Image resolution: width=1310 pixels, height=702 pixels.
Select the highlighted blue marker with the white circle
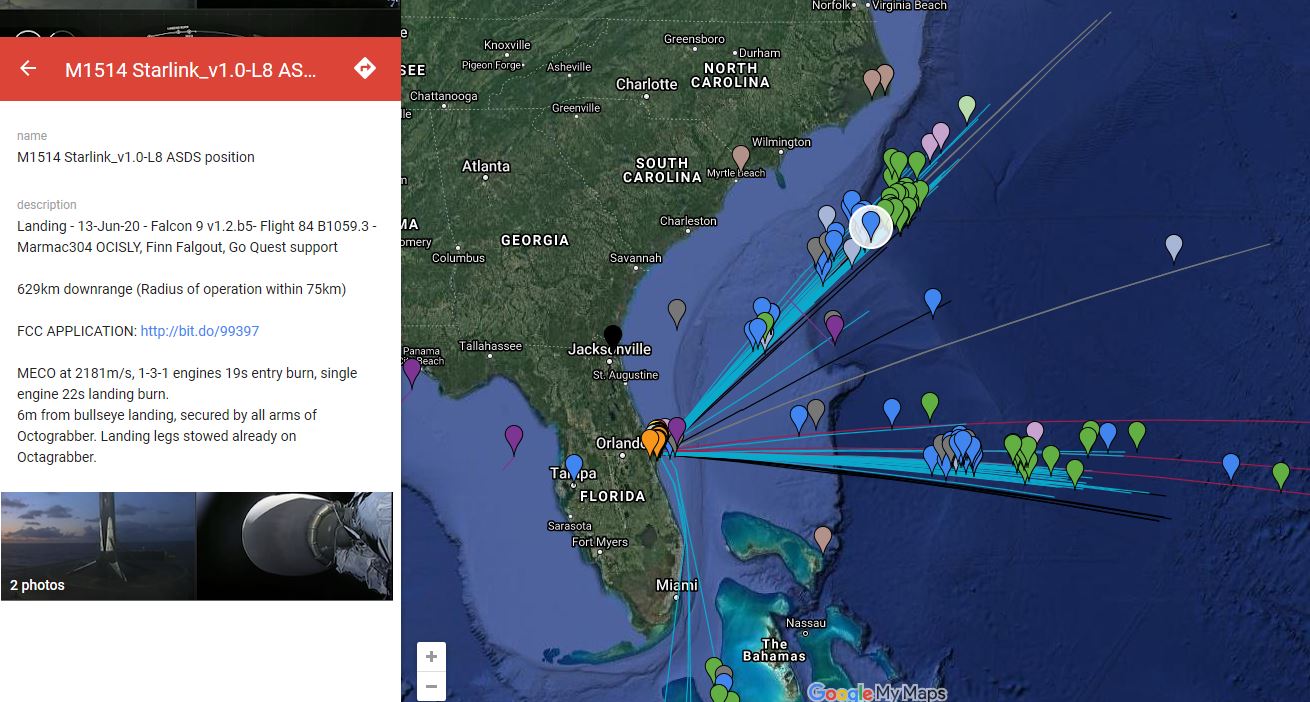point(872,226)
